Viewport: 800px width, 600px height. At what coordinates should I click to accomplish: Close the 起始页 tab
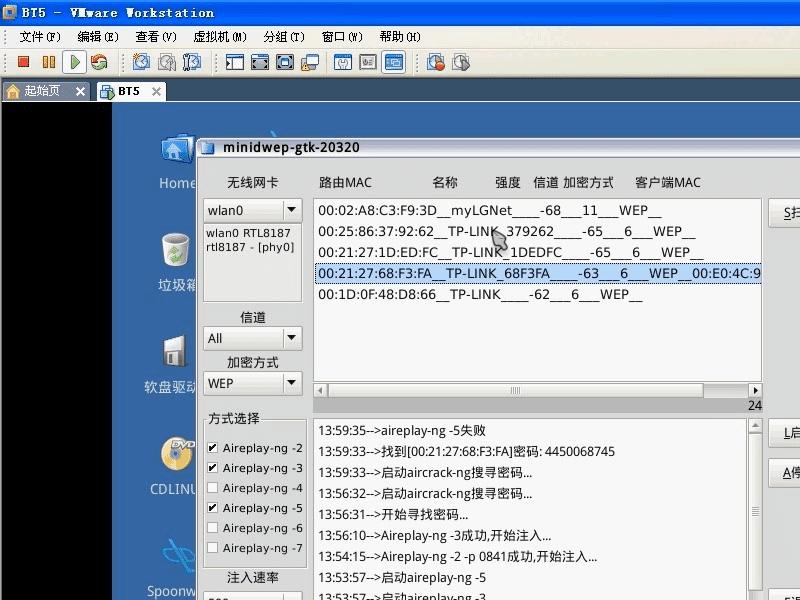[x=80, y=91]
